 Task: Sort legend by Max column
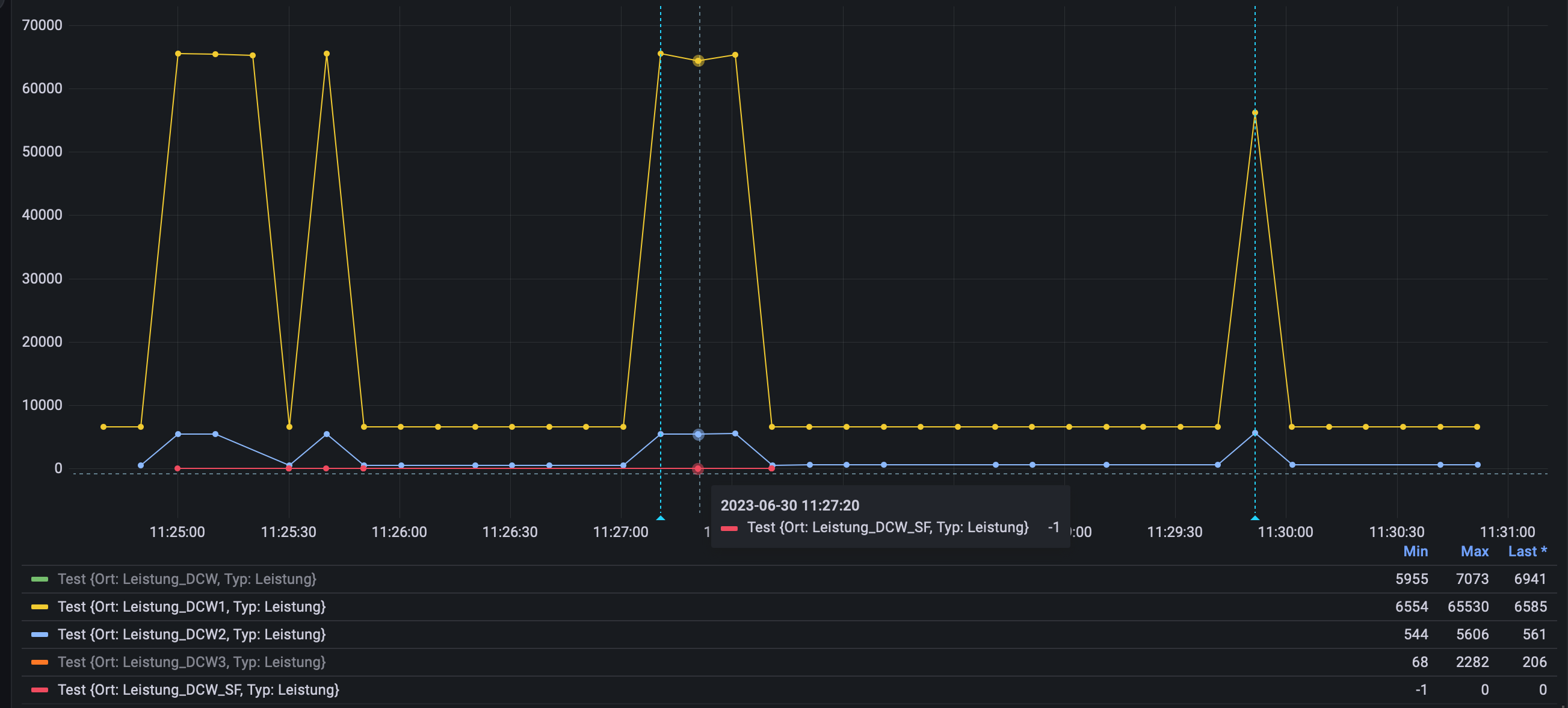point(1474,551)
